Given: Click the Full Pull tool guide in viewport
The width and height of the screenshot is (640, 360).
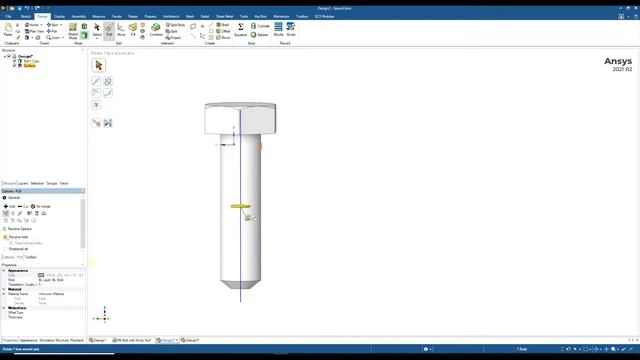Looking at the screenshot, I should pyautogui.click(x=108, y=123).
